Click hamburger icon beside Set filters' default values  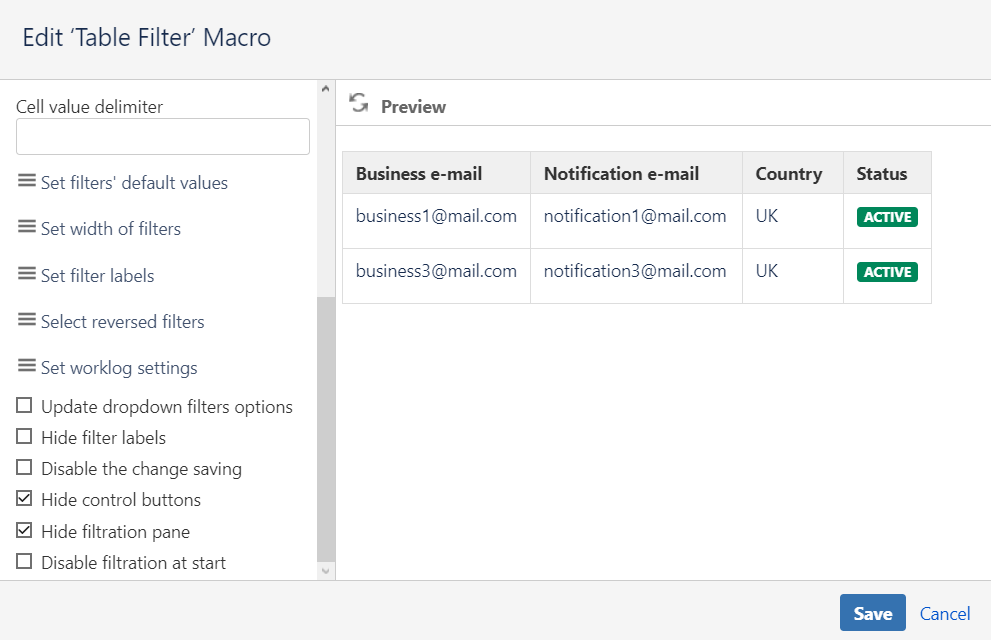[27, 181]
